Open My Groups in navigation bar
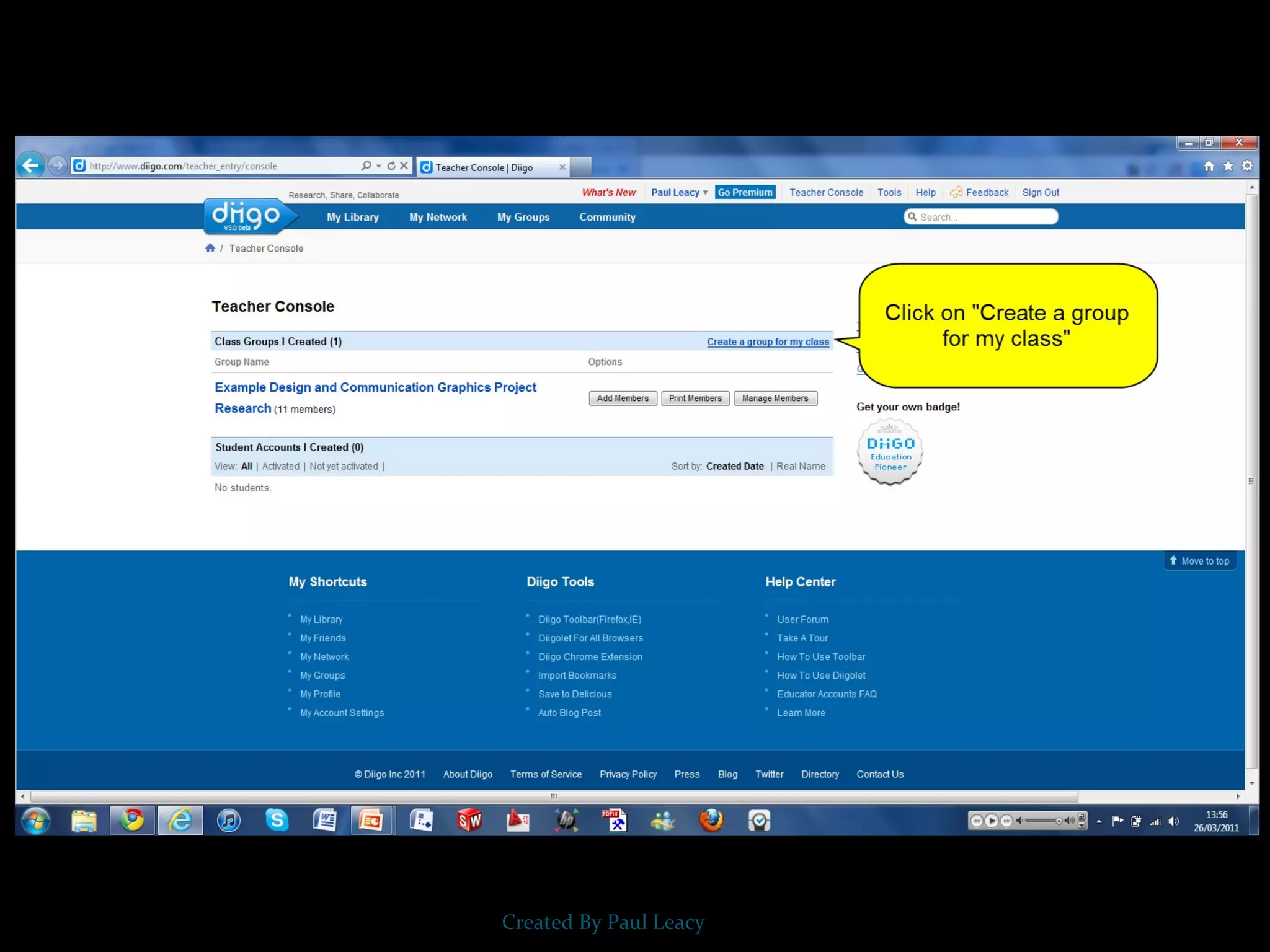1270x952 pixels. (x=523, y=217)
